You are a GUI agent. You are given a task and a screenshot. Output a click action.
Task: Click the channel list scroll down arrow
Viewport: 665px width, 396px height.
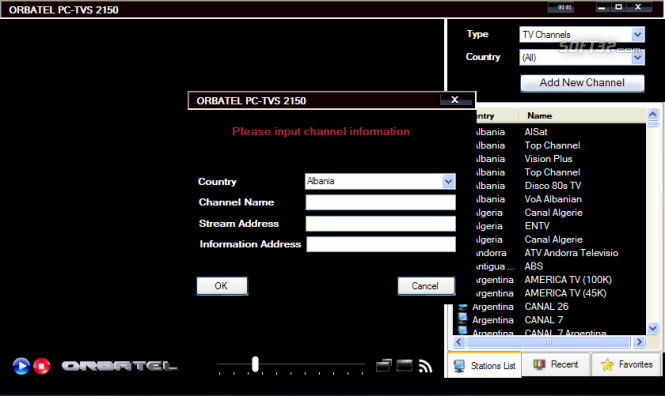653,328
